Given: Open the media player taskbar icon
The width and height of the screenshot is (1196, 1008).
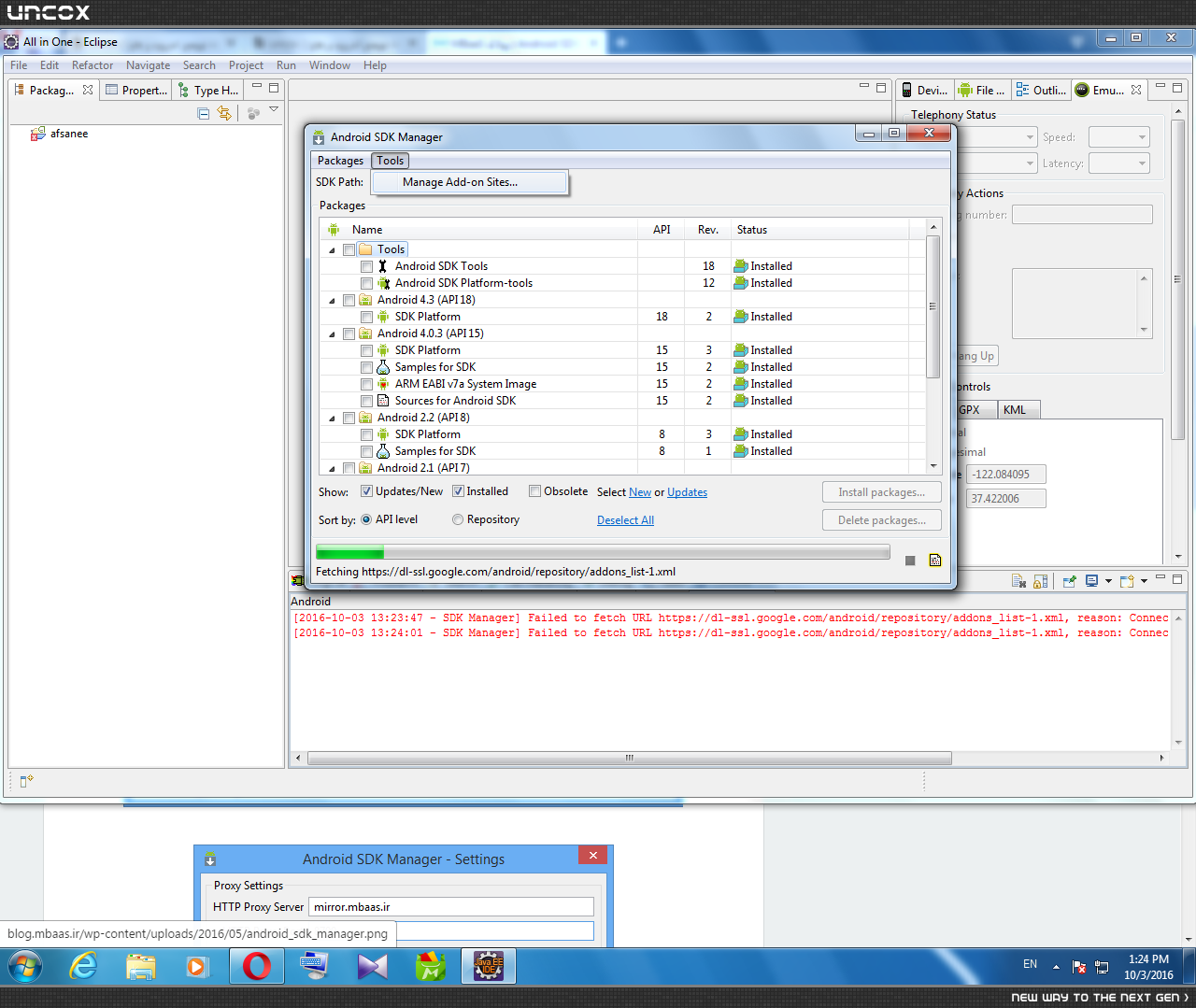Looking at the screenshot, I should click(197, 966).
